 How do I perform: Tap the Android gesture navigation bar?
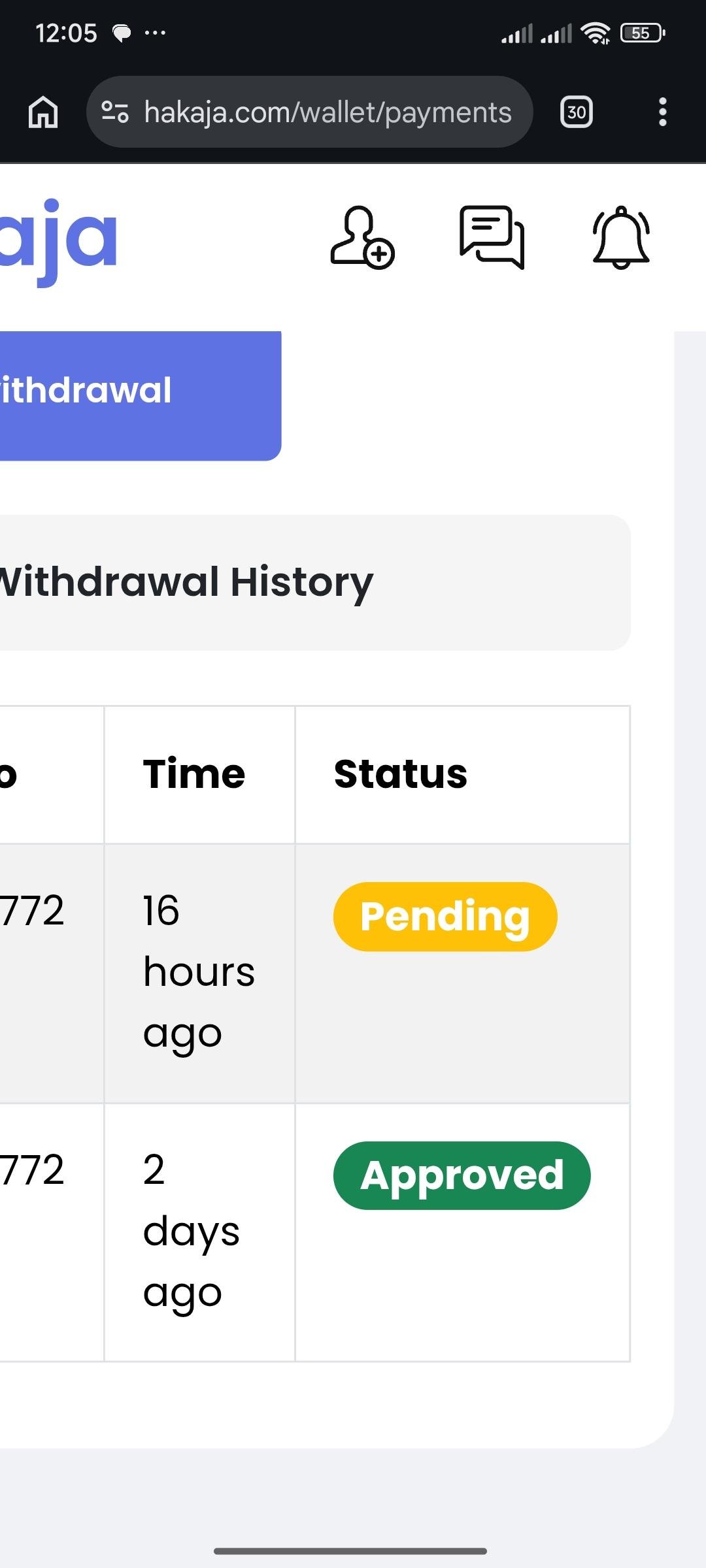(x=350, y=1550)
